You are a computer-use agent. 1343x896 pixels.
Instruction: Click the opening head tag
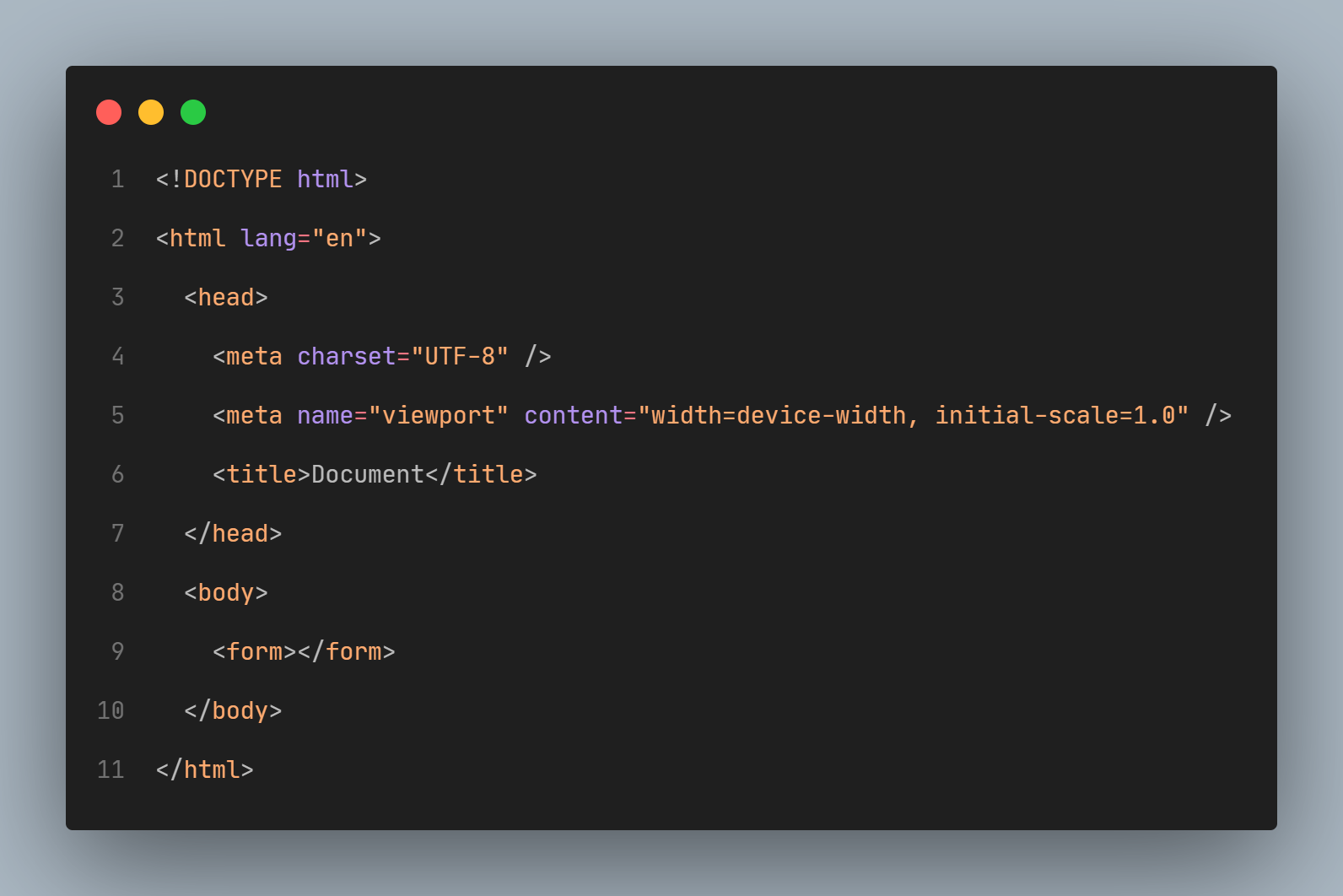226,297
